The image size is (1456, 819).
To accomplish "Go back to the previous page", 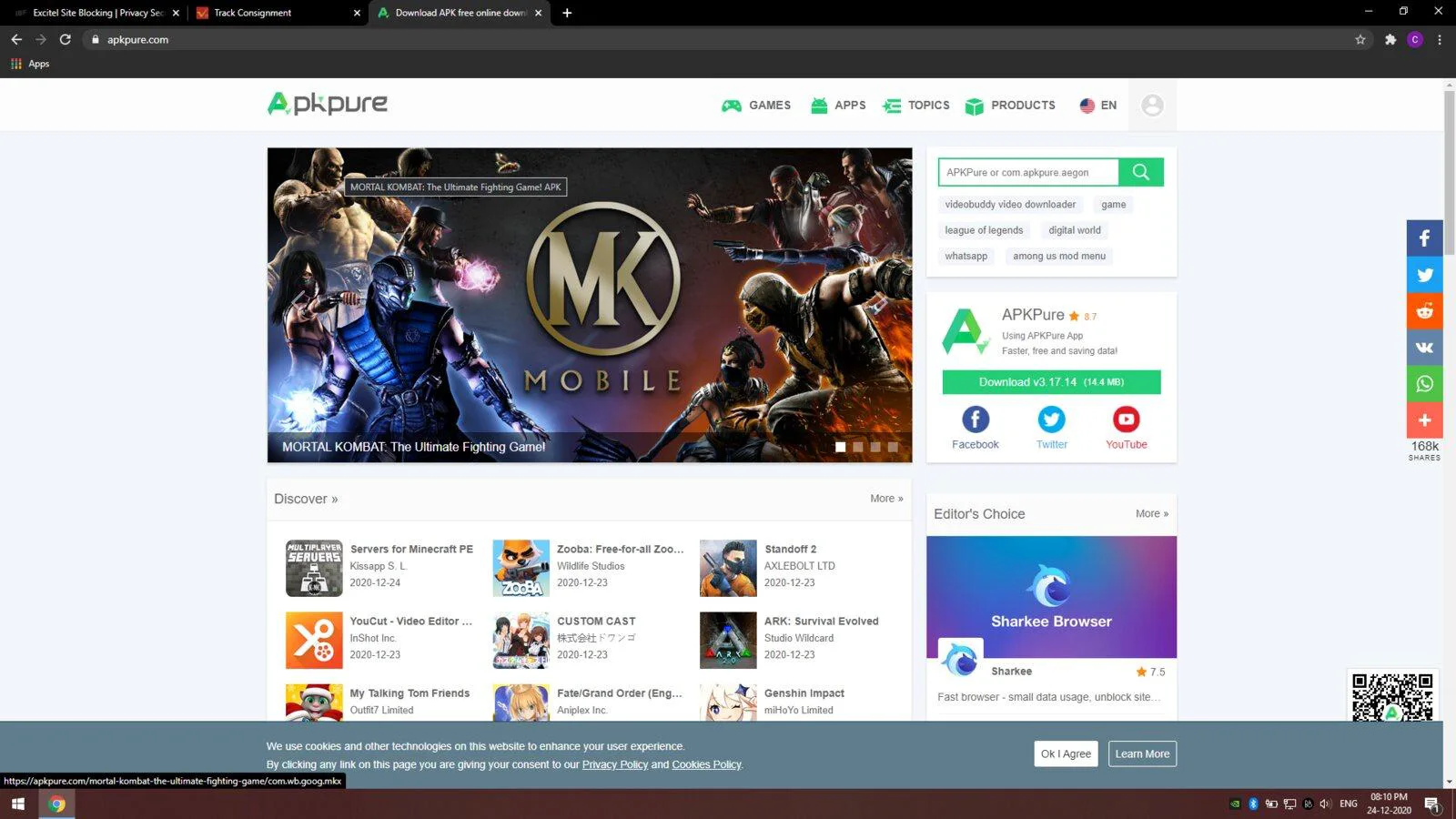I will click(16, 39).
